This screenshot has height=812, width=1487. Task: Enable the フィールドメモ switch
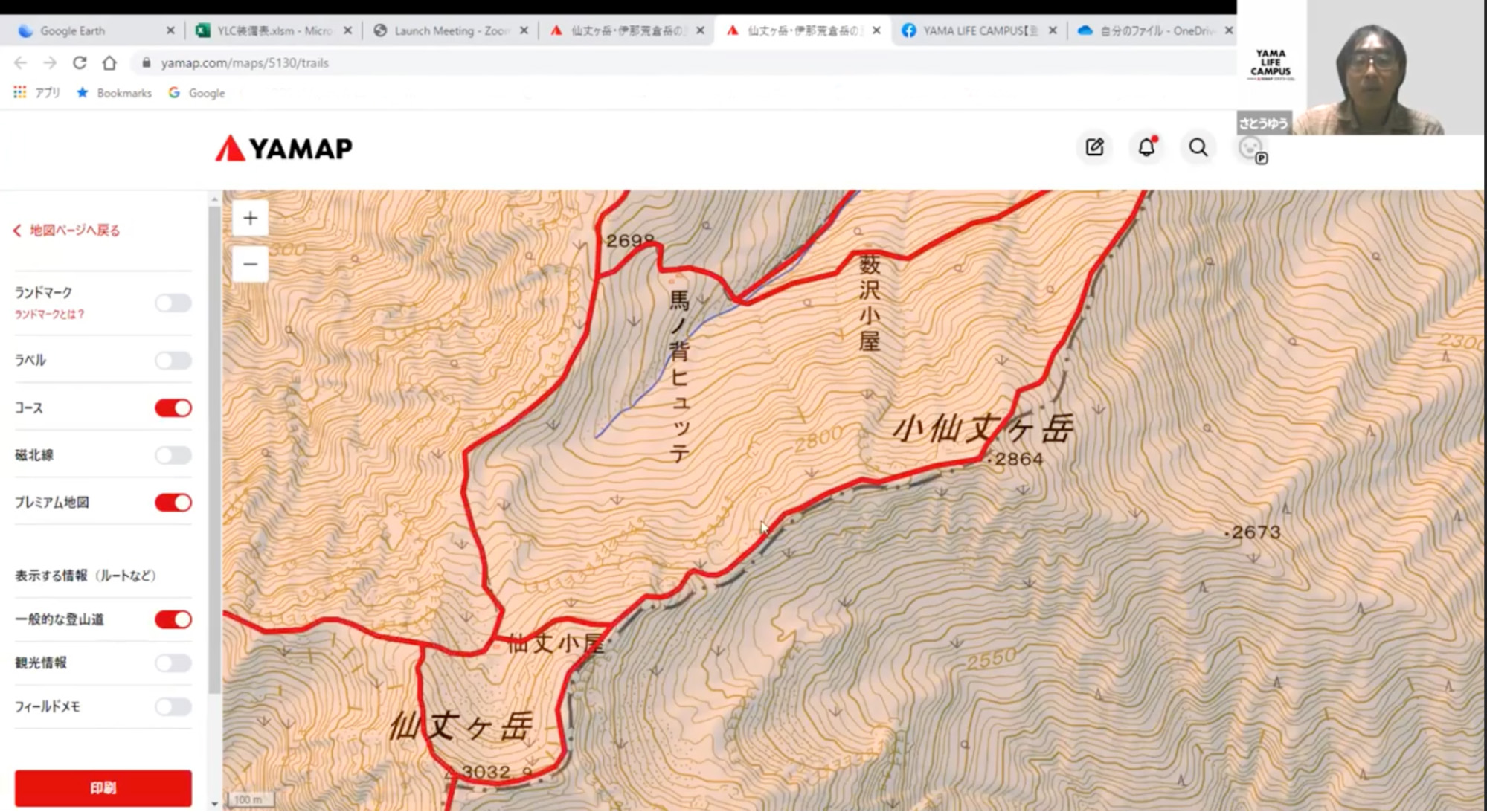(x=173, y=706)
